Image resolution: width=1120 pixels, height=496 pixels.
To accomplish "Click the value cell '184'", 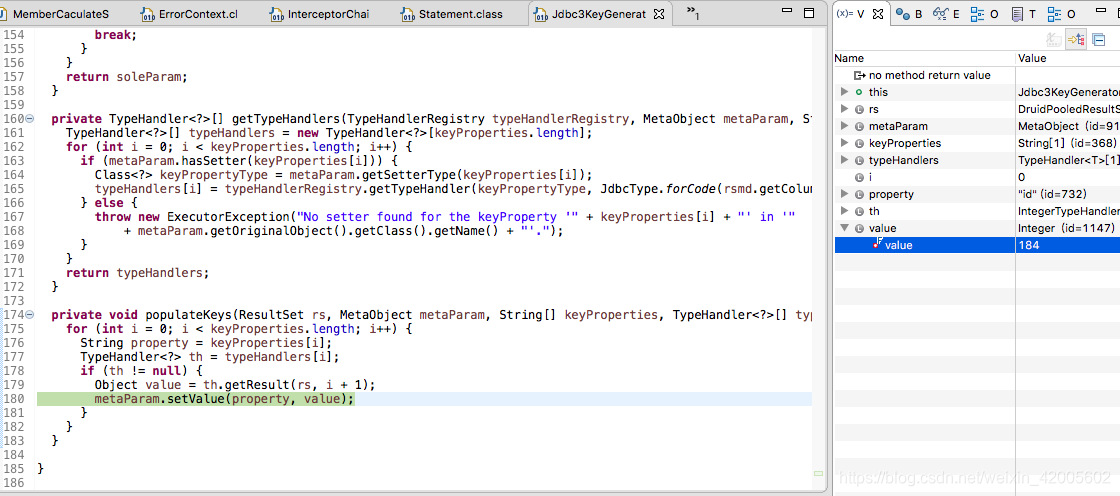I will [x=1028, y=245].
